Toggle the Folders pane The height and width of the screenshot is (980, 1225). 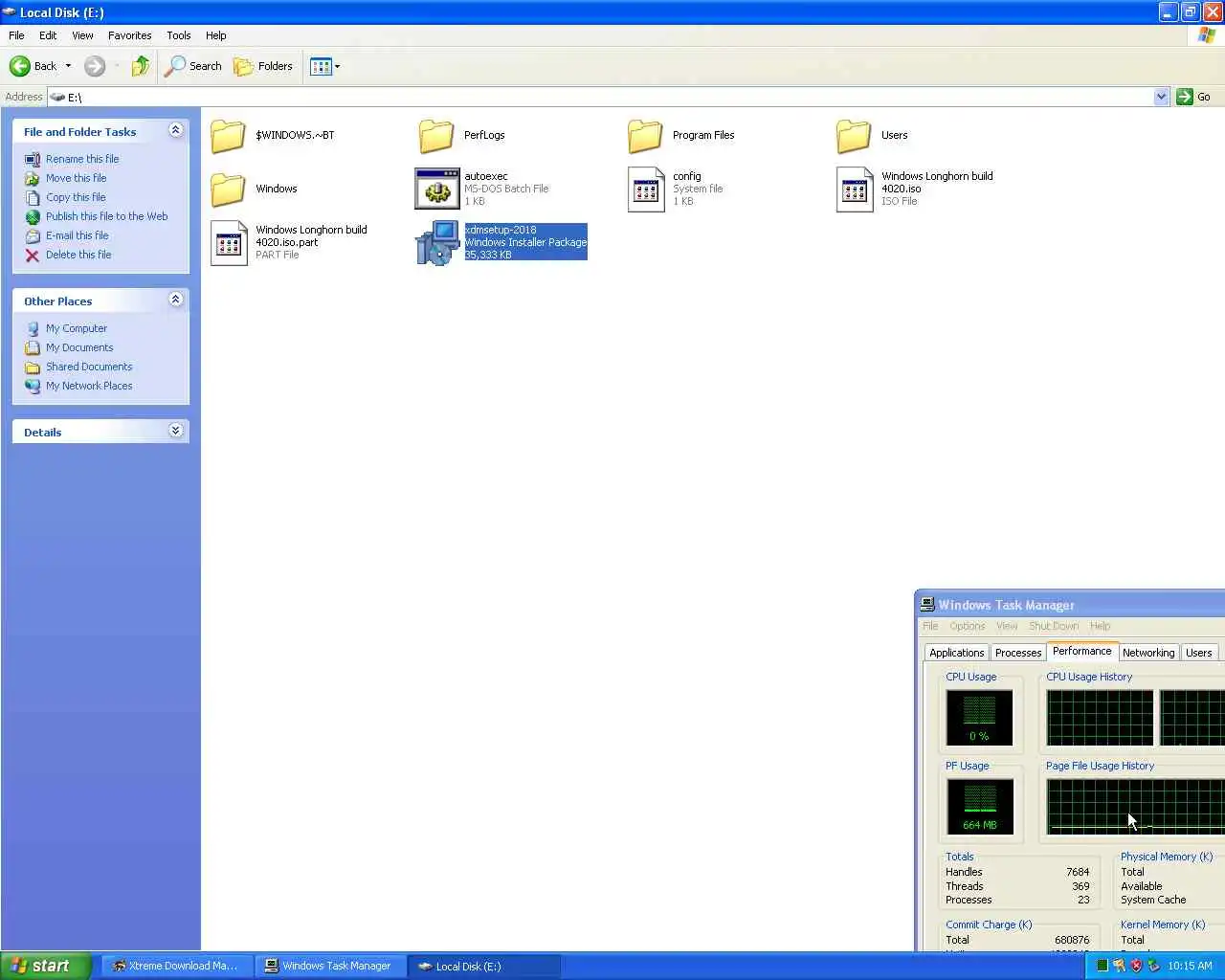(263, 66)
